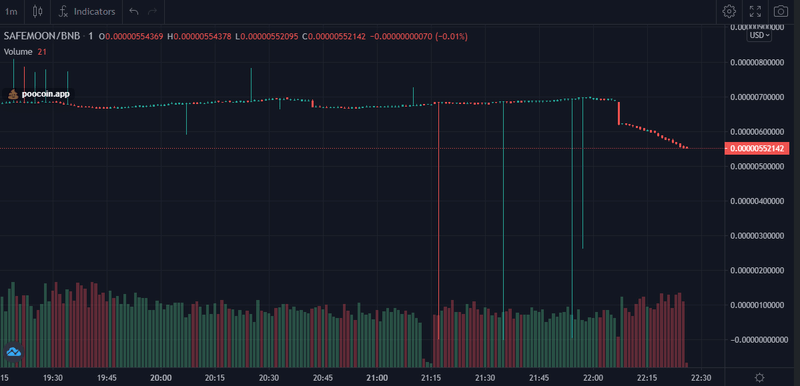Enter fullscreen chart mode

click(x=755, y=11)
